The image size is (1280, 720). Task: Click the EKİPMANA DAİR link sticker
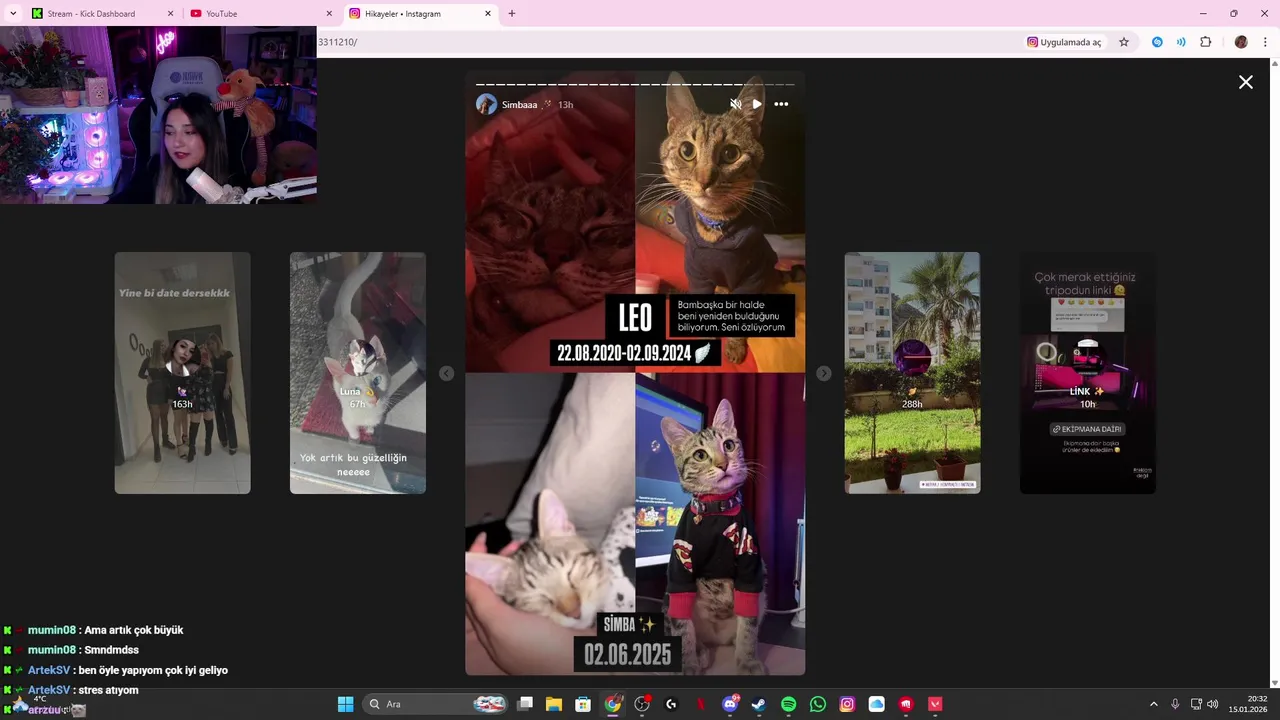click(x=1088, y=429)
